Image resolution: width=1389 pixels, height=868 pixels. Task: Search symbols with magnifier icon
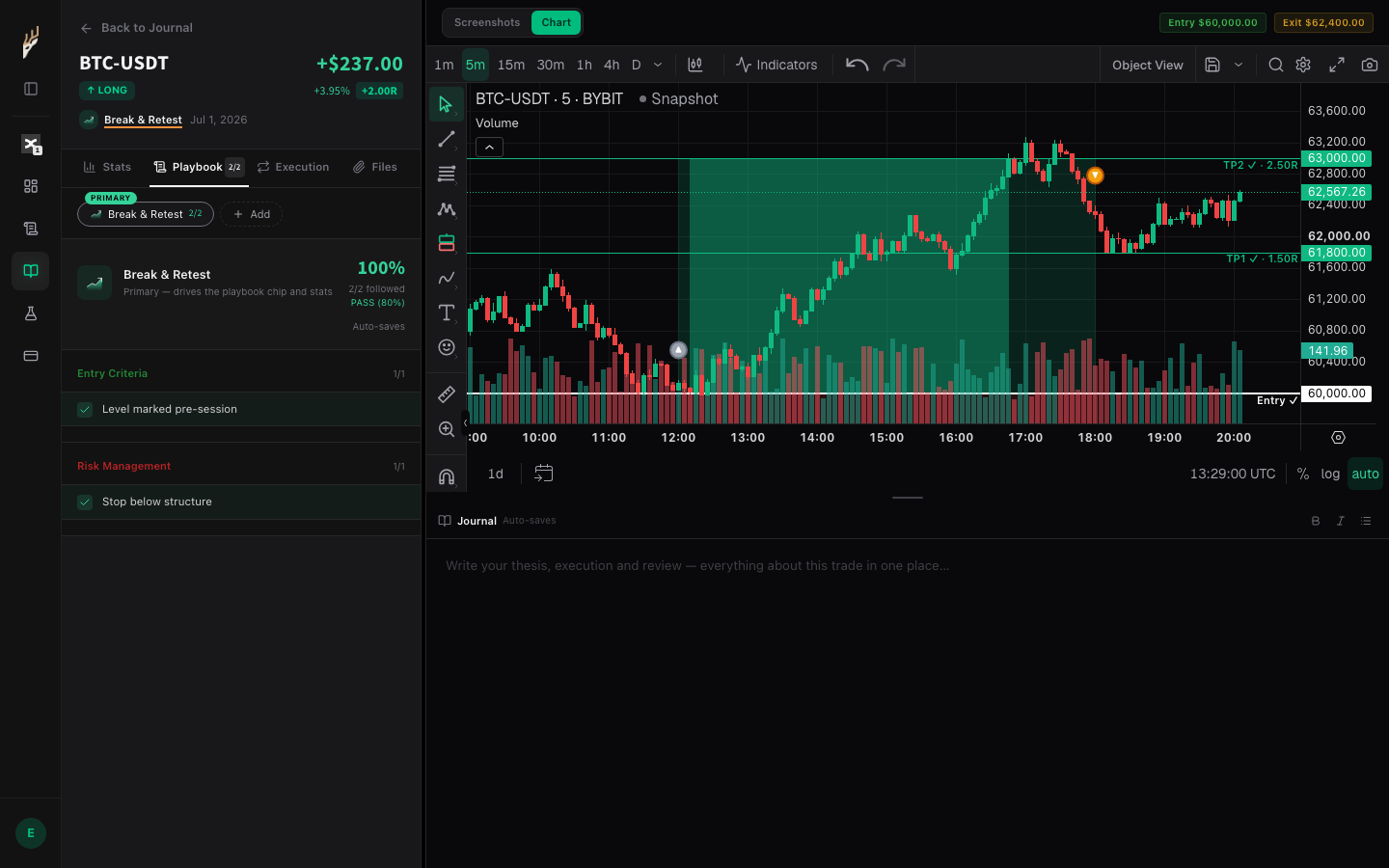pos(1275,65)
